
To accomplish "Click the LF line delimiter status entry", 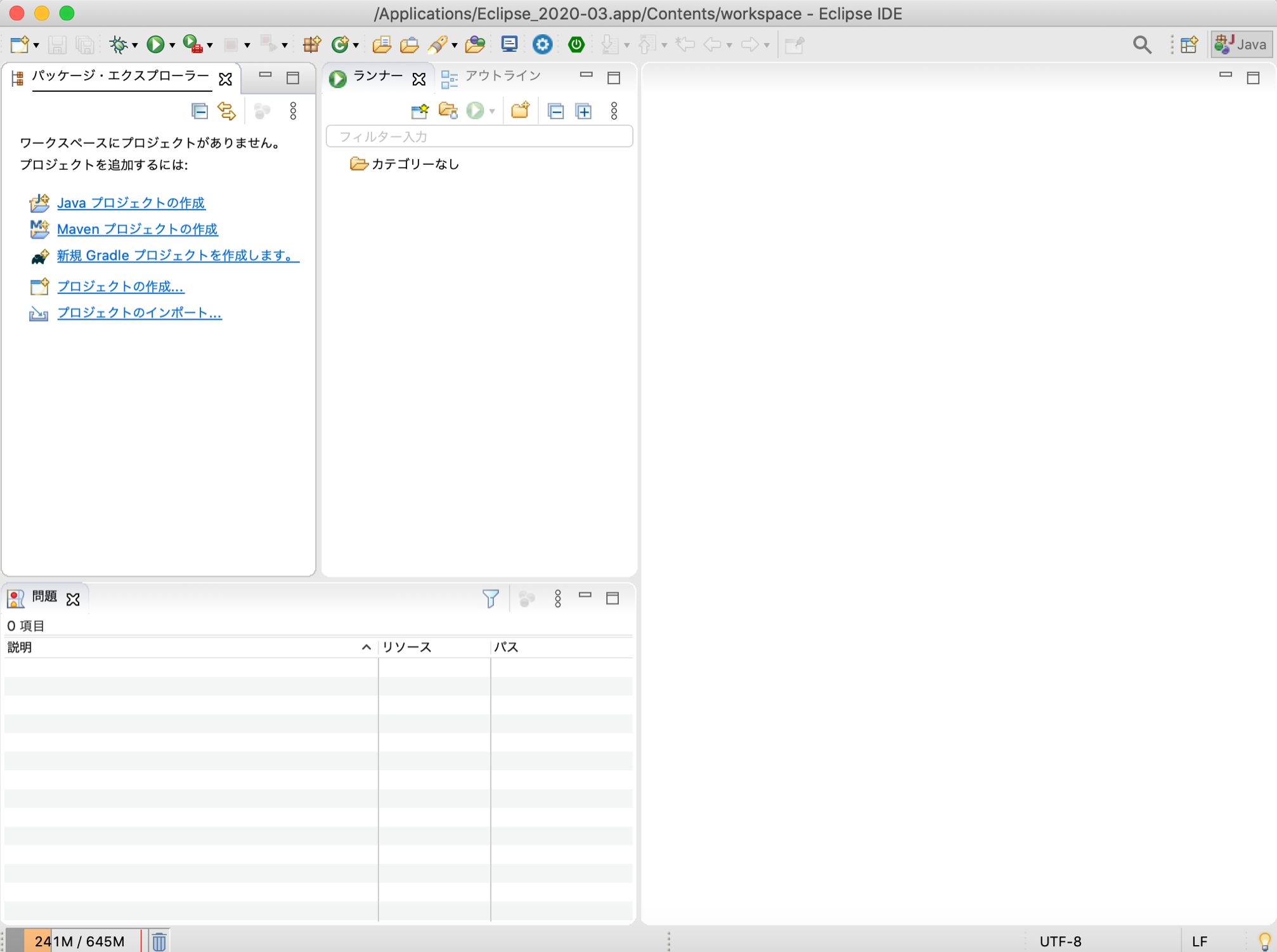I will point(1200,941).
